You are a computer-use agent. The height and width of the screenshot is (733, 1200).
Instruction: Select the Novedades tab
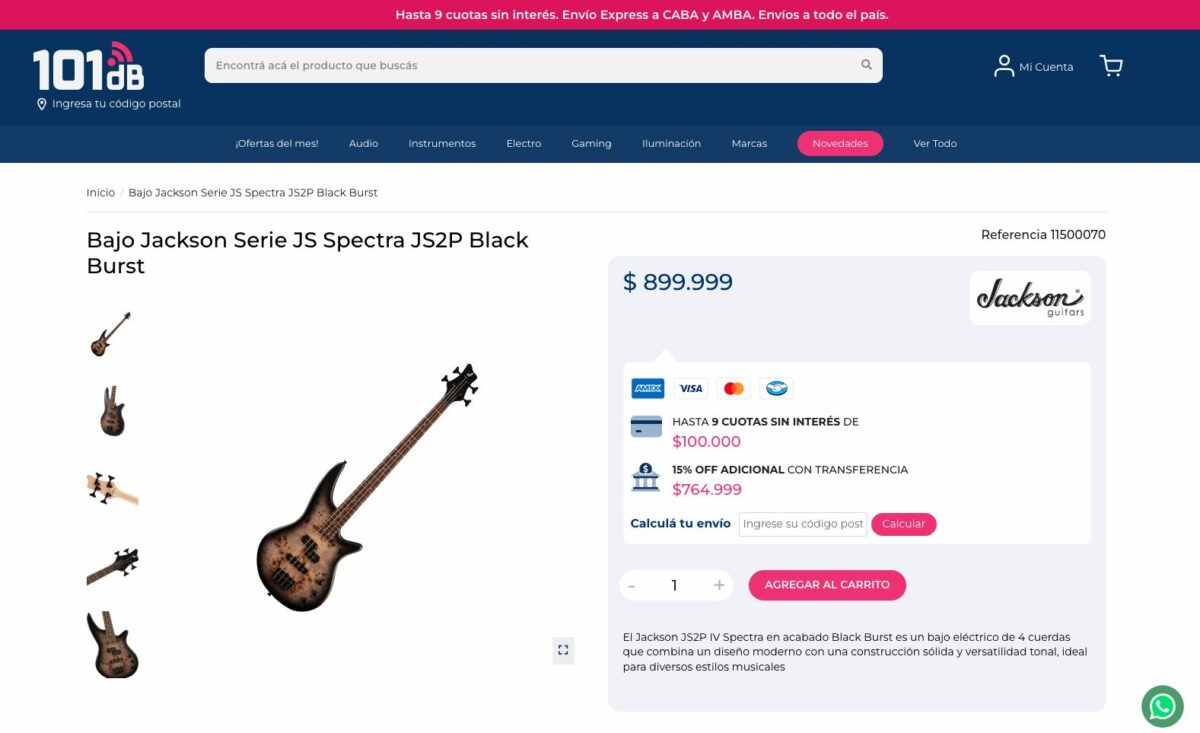840,144
